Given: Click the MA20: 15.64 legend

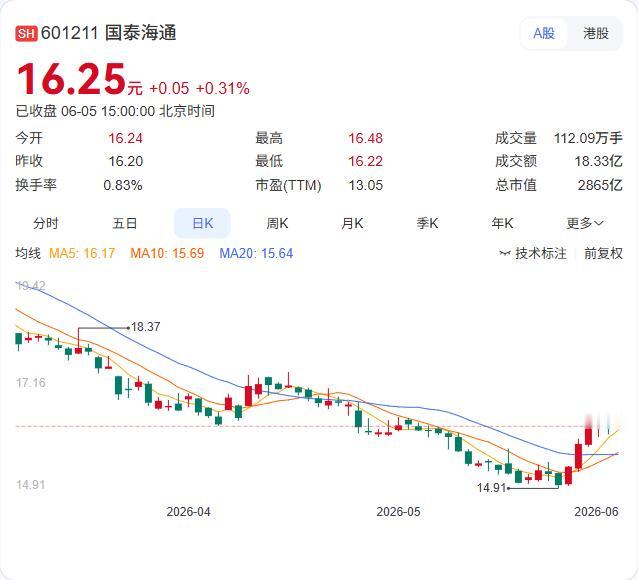Looking at the screenshot, I should point(256,253).
